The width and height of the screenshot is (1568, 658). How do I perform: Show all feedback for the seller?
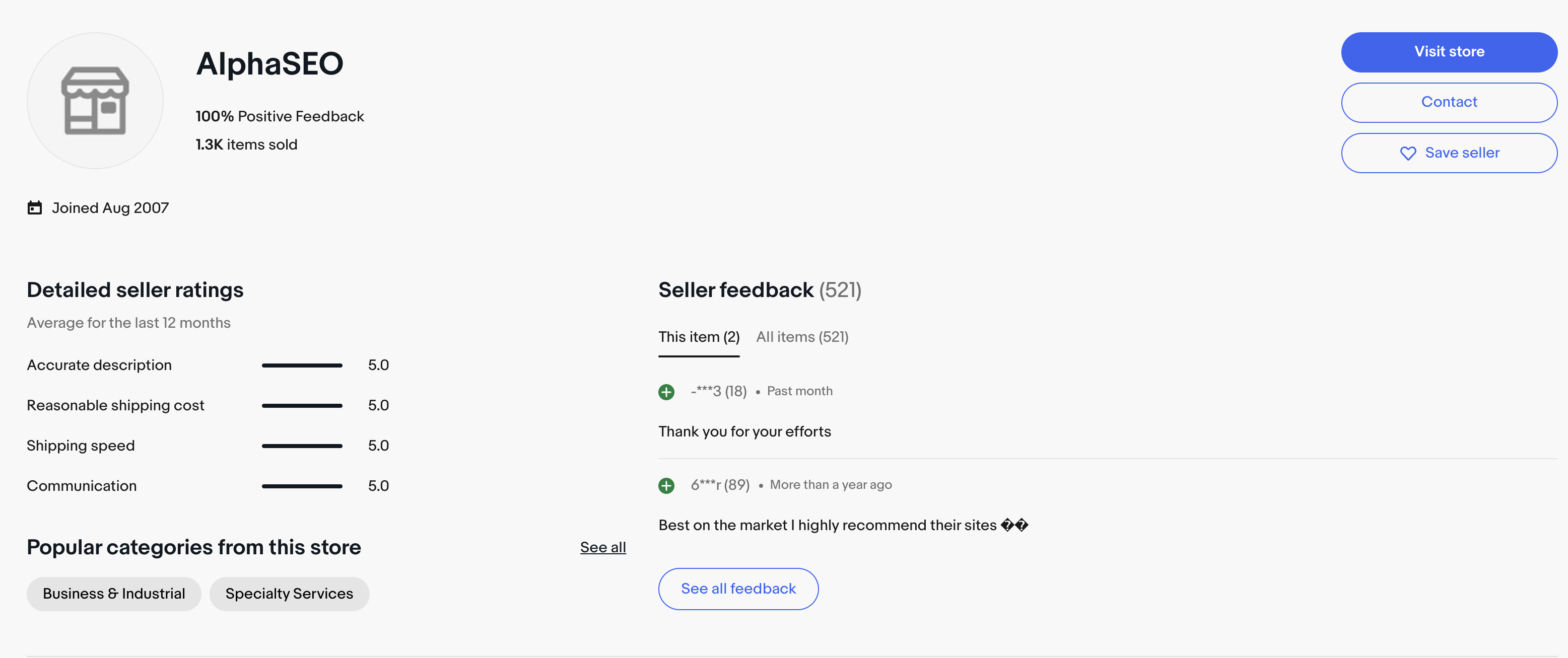coord(738,588)
